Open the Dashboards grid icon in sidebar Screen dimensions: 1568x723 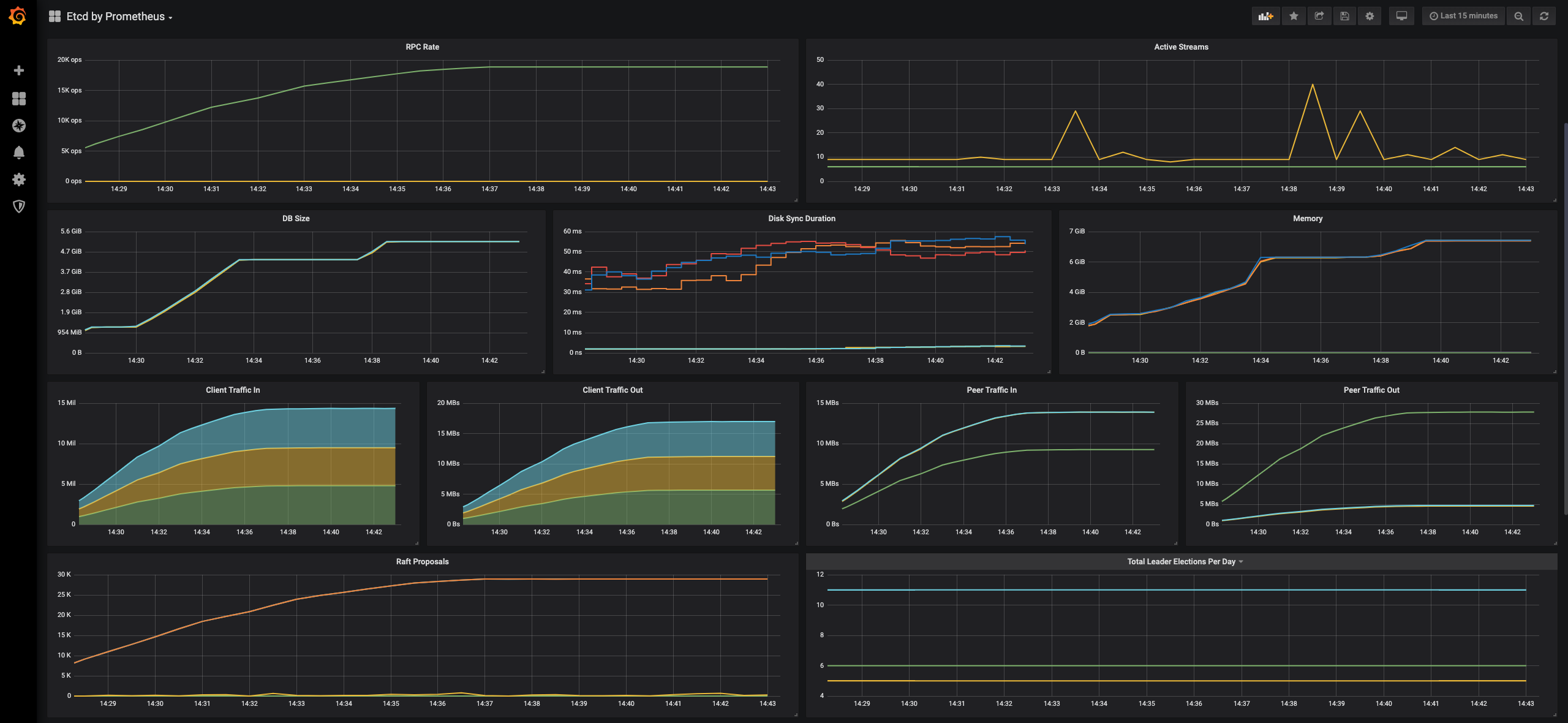19,99
